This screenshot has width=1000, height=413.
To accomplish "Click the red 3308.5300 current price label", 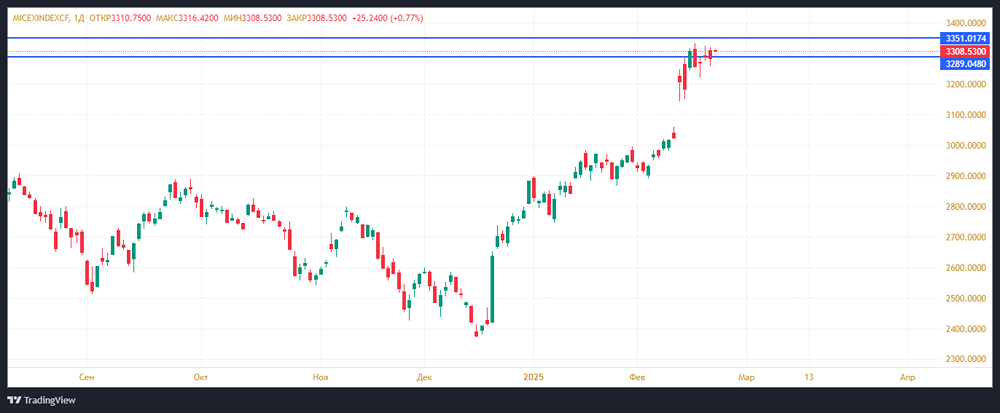I will (x=965, y=51).
